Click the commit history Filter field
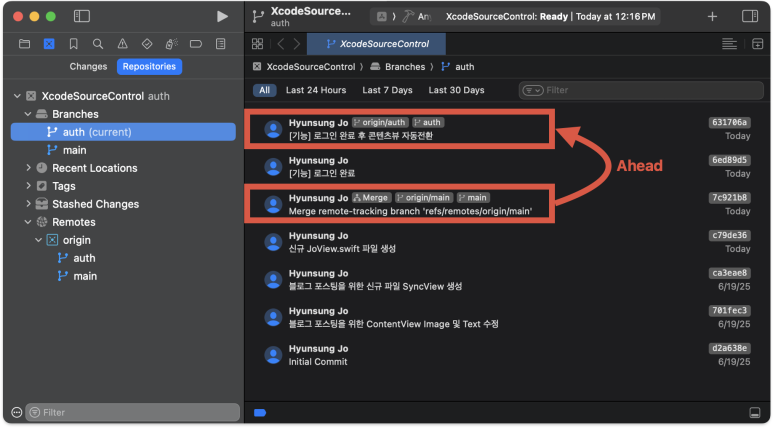 641,90
